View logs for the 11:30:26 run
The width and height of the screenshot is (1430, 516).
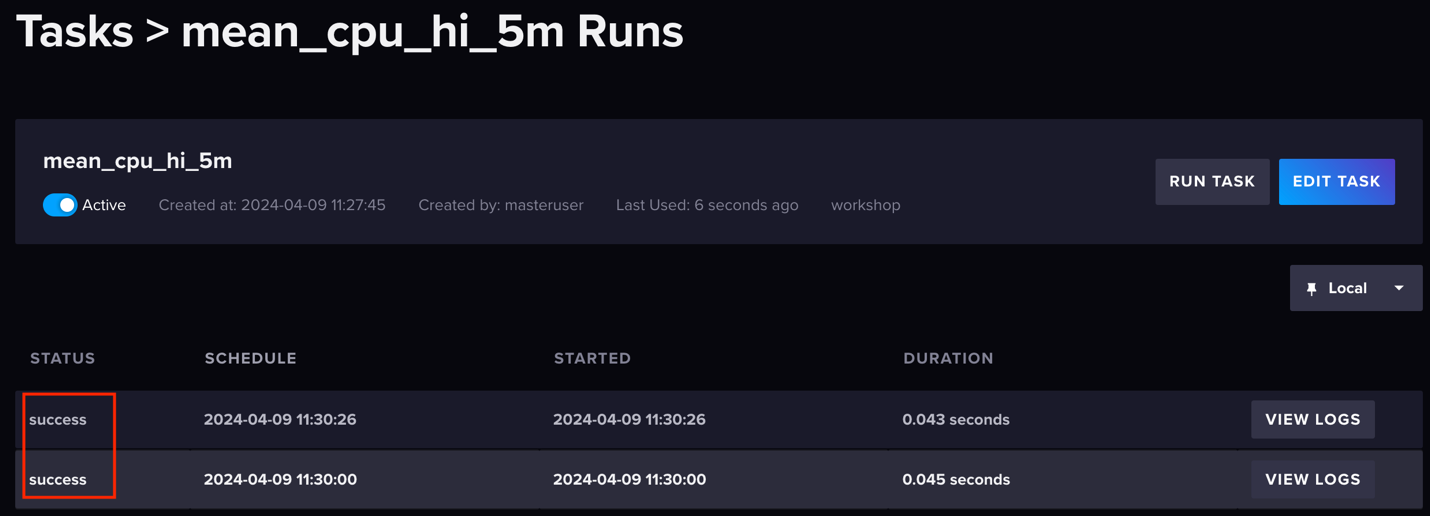1312,419
